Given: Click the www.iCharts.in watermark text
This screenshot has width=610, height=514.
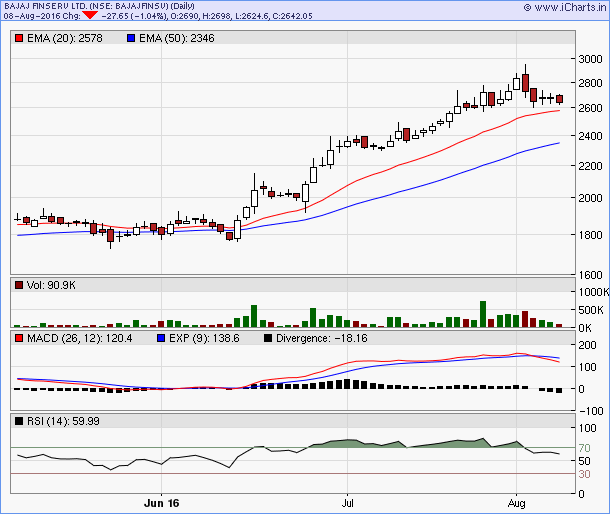Looking at the screenshot, I should [569, 7].
